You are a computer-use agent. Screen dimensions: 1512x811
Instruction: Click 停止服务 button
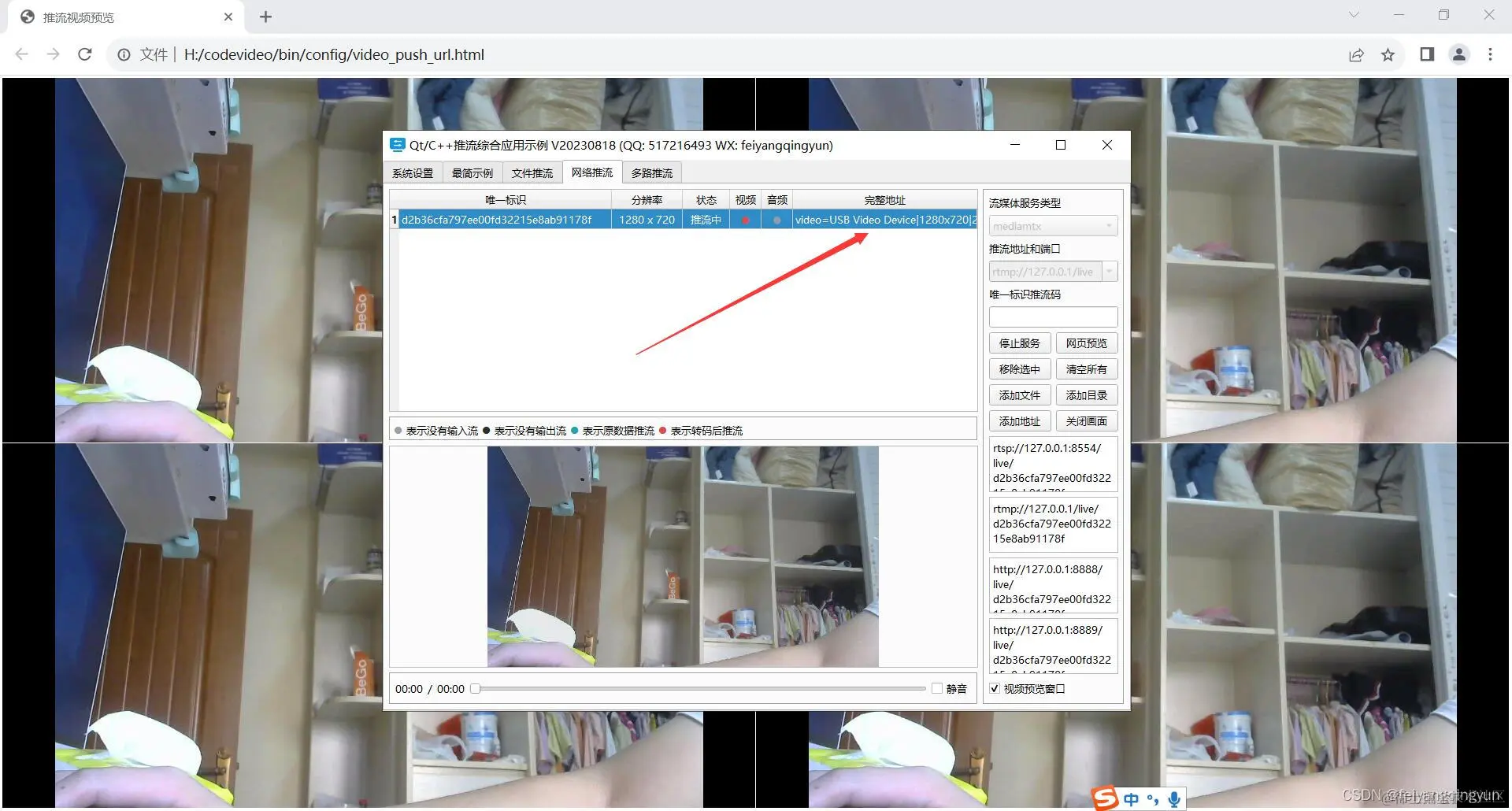(x=1020, y=343)
